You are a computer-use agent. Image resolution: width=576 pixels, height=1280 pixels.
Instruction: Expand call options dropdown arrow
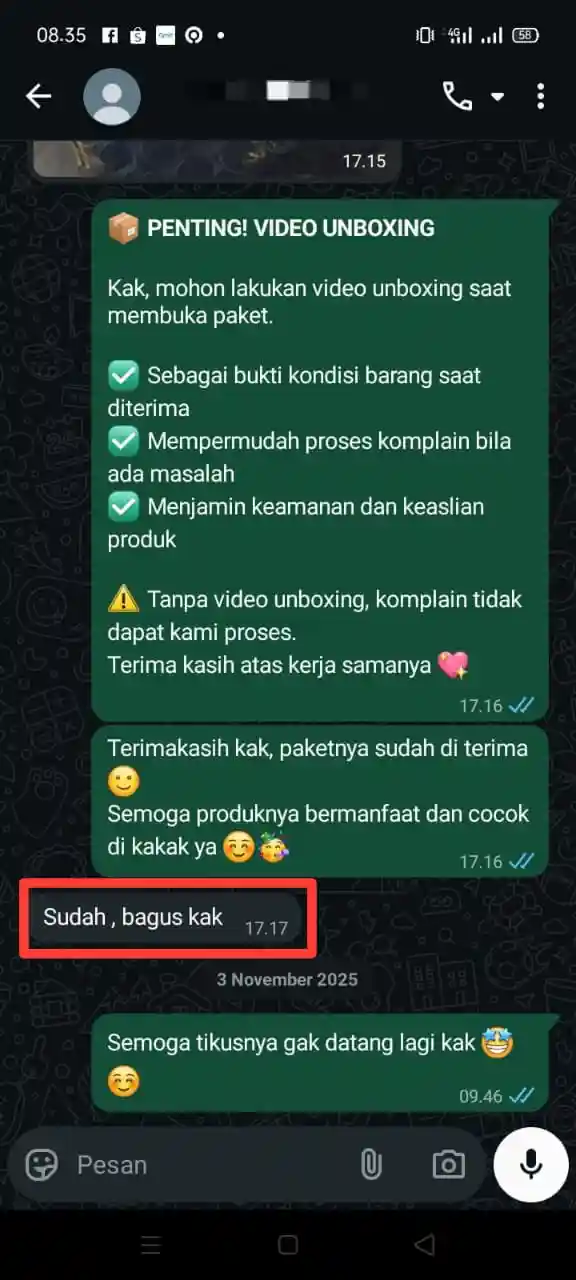[497, 97]
